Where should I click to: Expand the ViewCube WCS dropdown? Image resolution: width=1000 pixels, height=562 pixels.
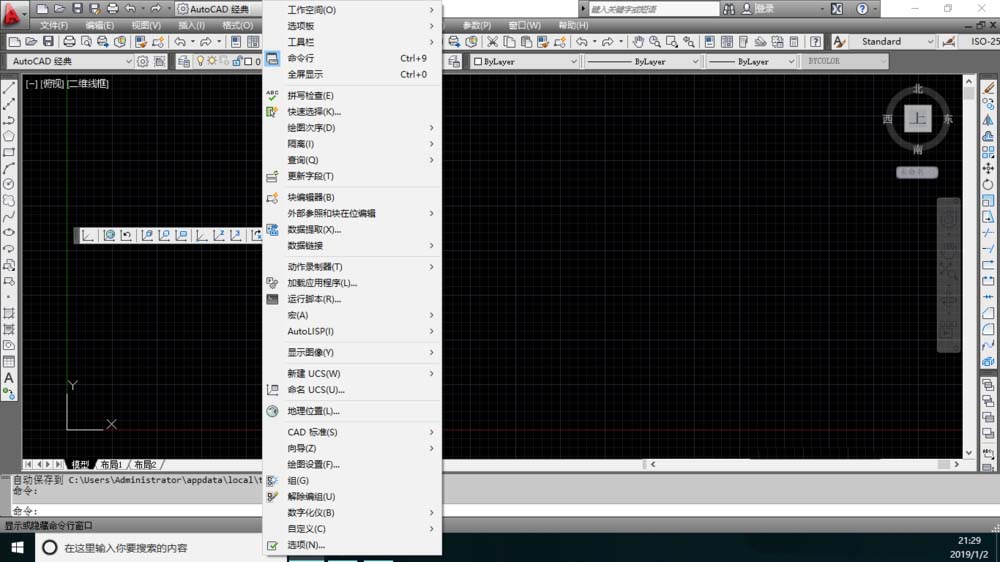coord(917,172)
